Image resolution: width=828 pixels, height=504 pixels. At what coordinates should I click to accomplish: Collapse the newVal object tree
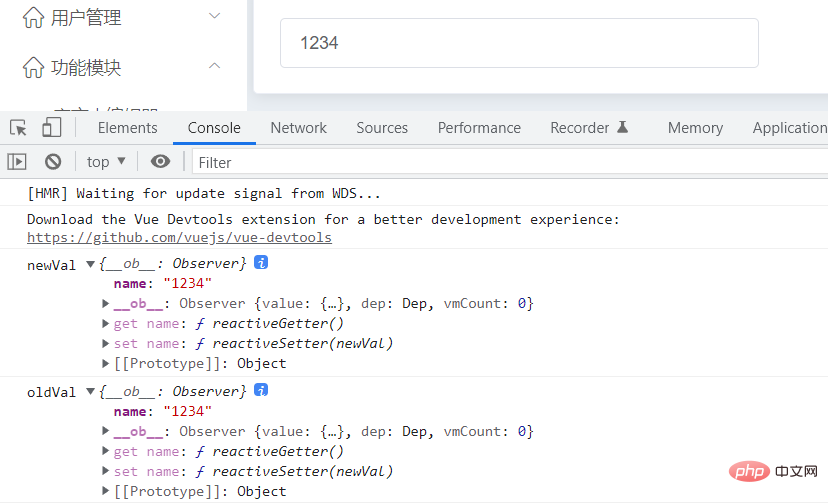(91, 264)
